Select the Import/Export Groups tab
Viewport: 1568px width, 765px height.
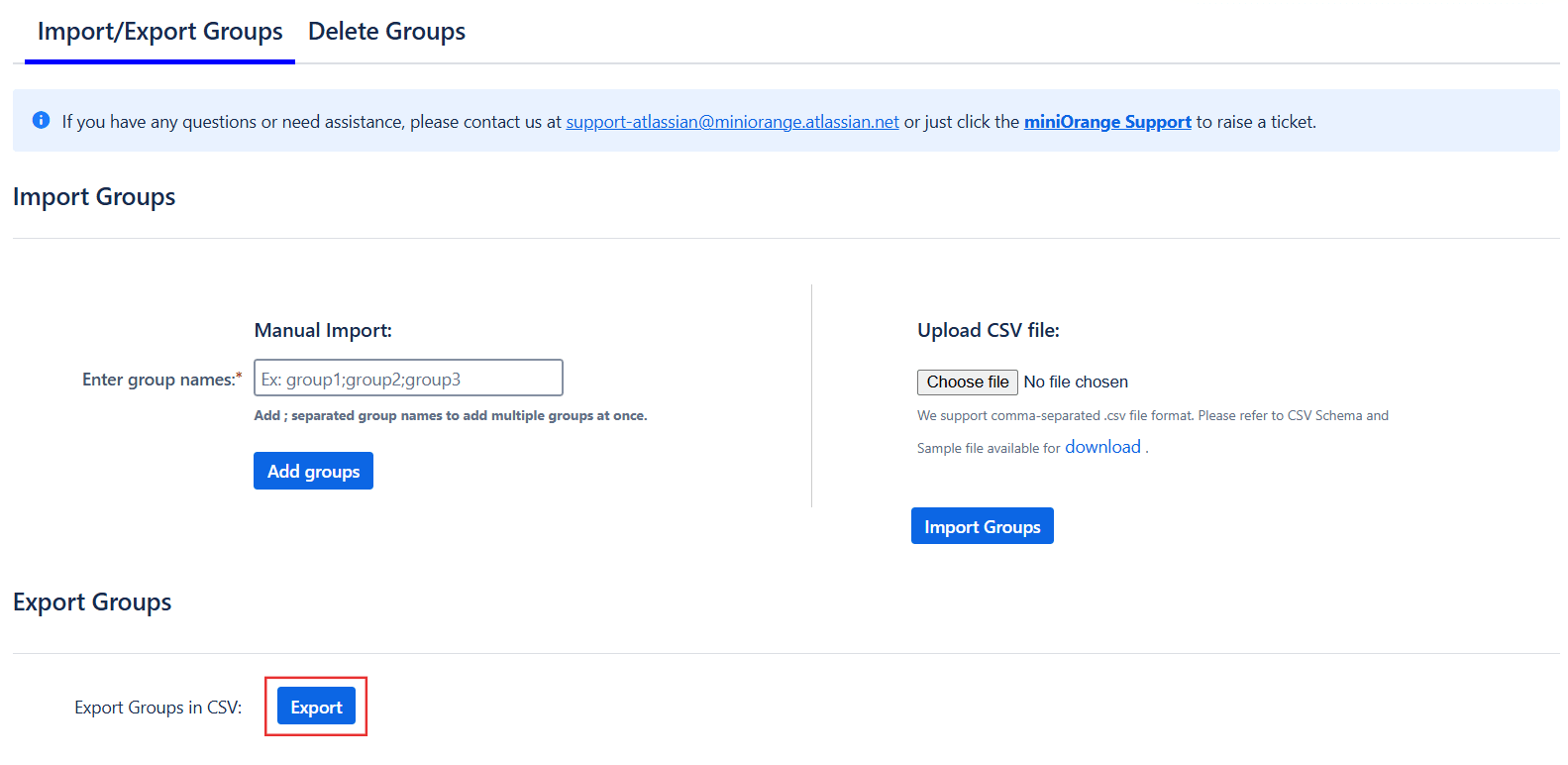pyautogui.click(x=159, y=32)
